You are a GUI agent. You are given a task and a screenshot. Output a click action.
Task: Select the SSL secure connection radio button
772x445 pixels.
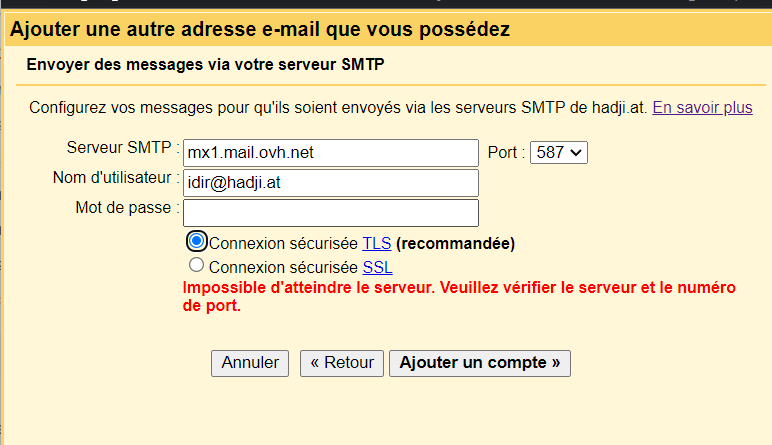pyautogui.click(x=196, y=266)
